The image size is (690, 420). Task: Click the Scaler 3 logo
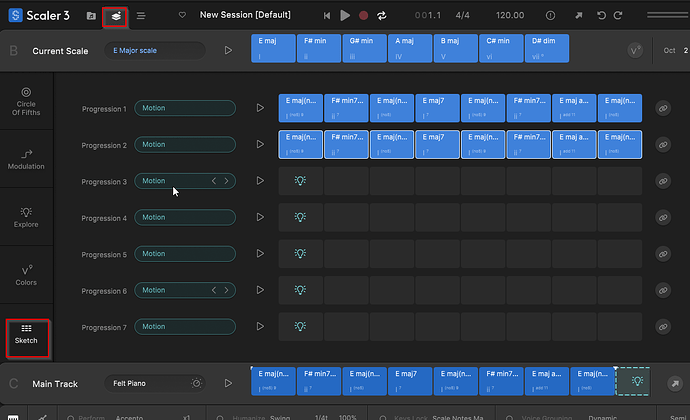point(39,15)
